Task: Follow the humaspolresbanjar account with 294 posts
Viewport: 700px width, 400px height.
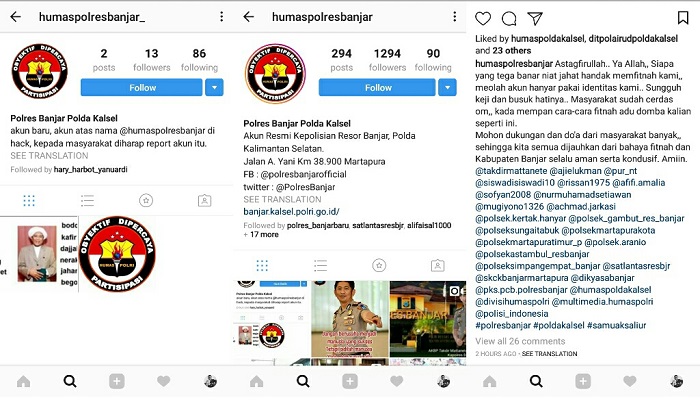Action: point(377,88)
